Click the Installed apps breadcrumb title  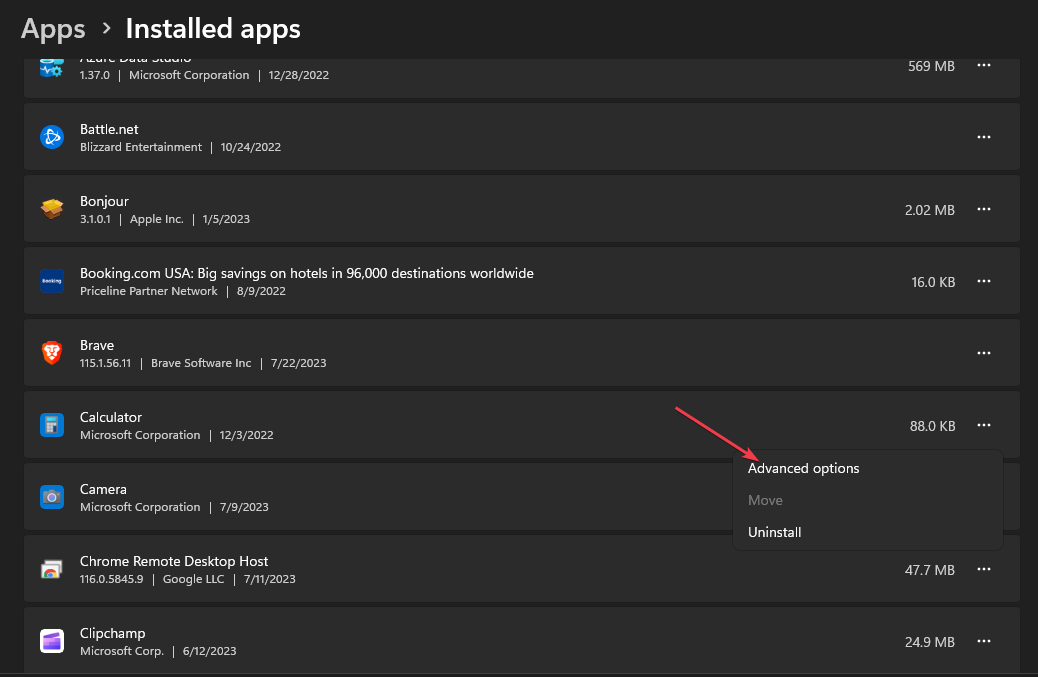(x=213, y=29)
